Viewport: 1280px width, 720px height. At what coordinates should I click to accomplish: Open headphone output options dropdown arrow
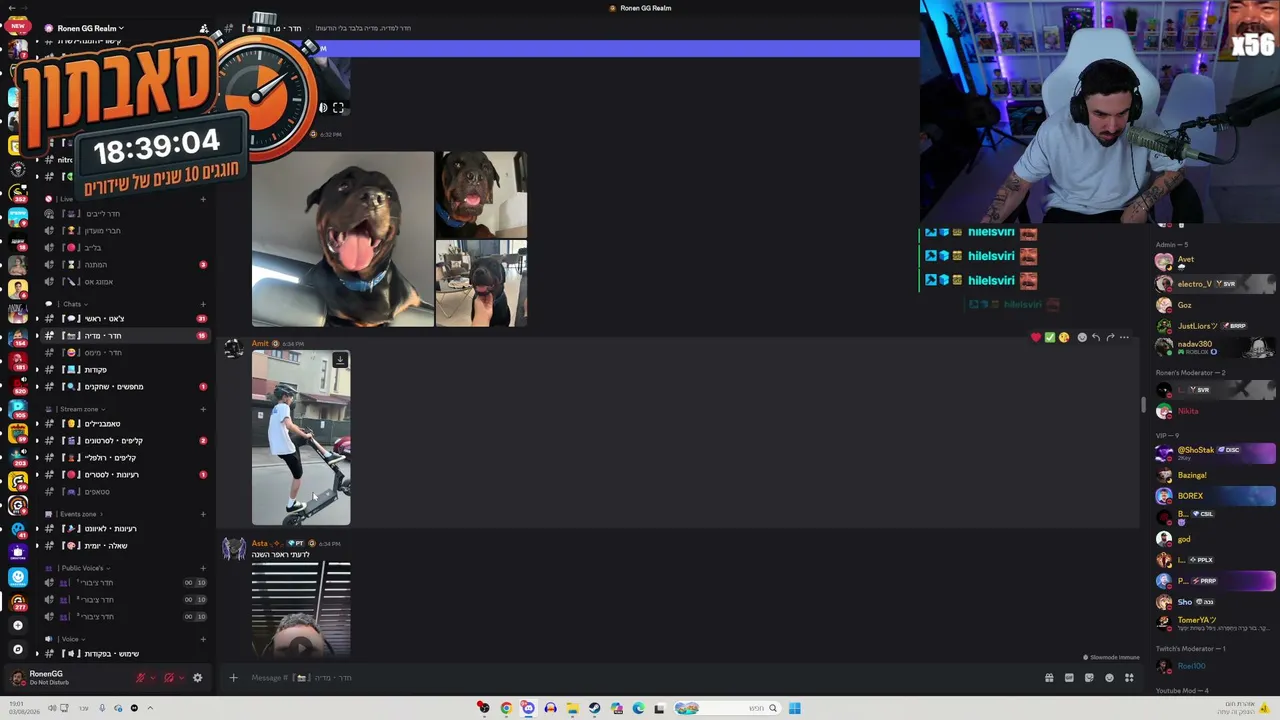180,678
